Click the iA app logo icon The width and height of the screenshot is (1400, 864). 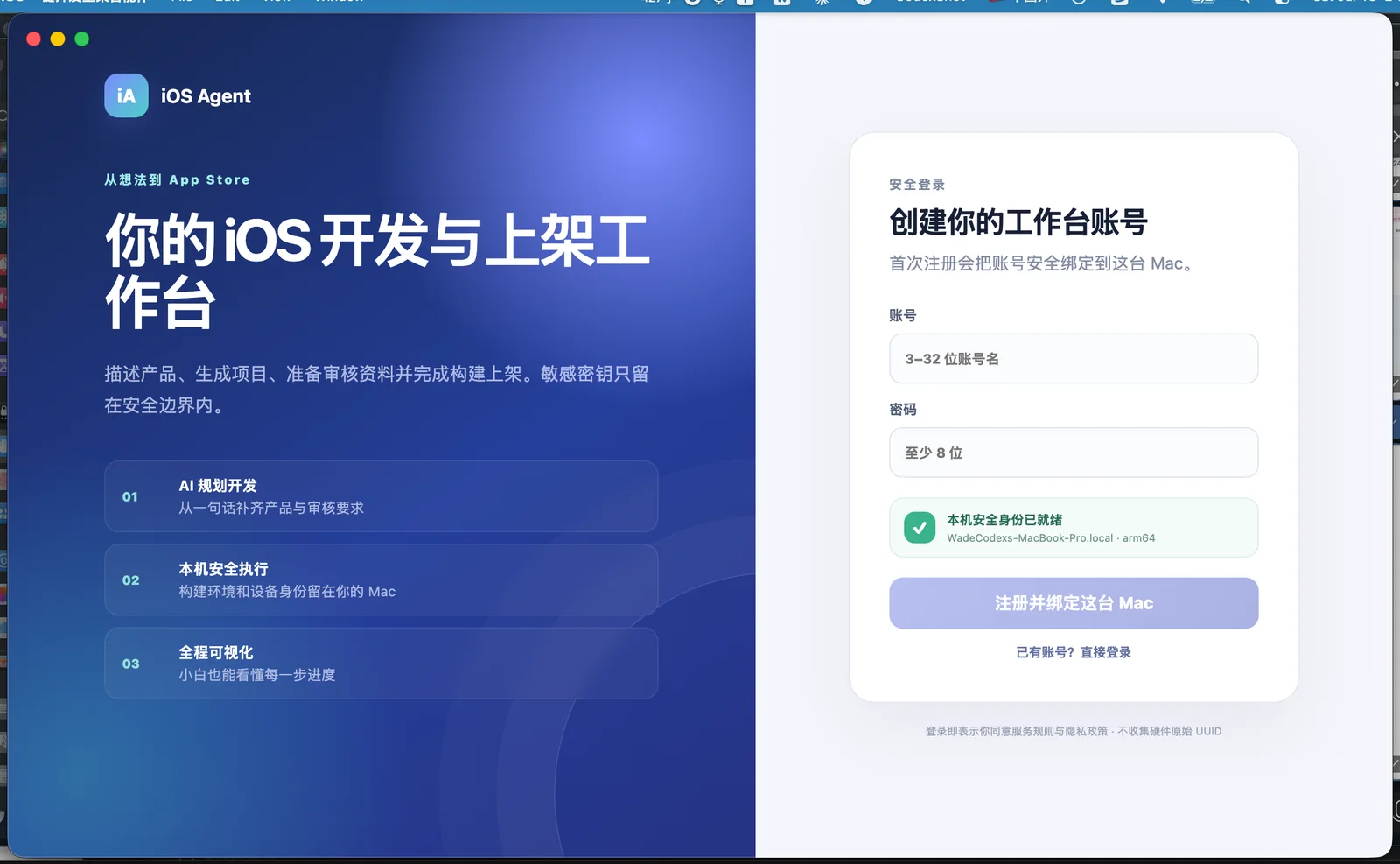pos(126,95)
